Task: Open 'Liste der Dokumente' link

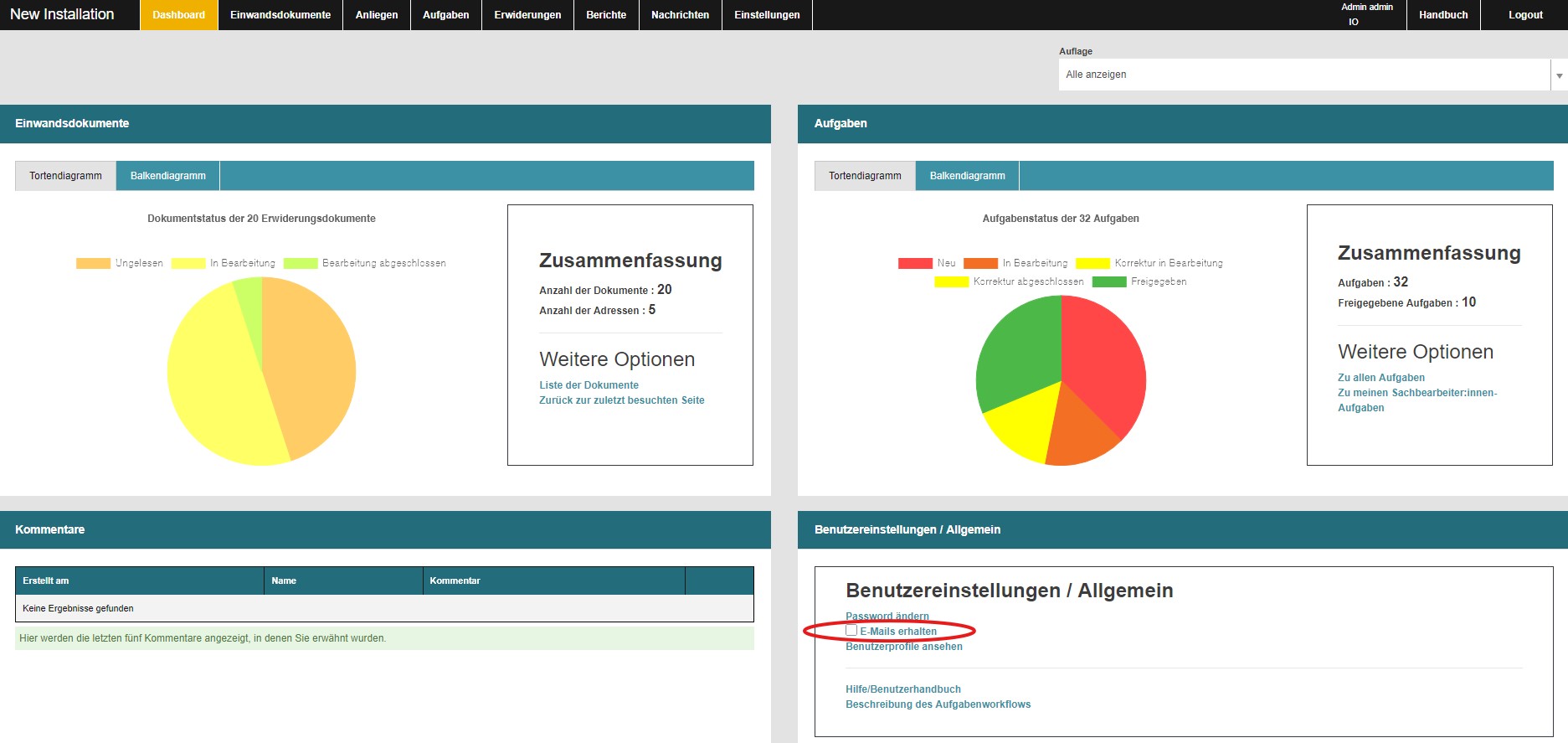Action: pyautogui.click(x=589, y=385)
